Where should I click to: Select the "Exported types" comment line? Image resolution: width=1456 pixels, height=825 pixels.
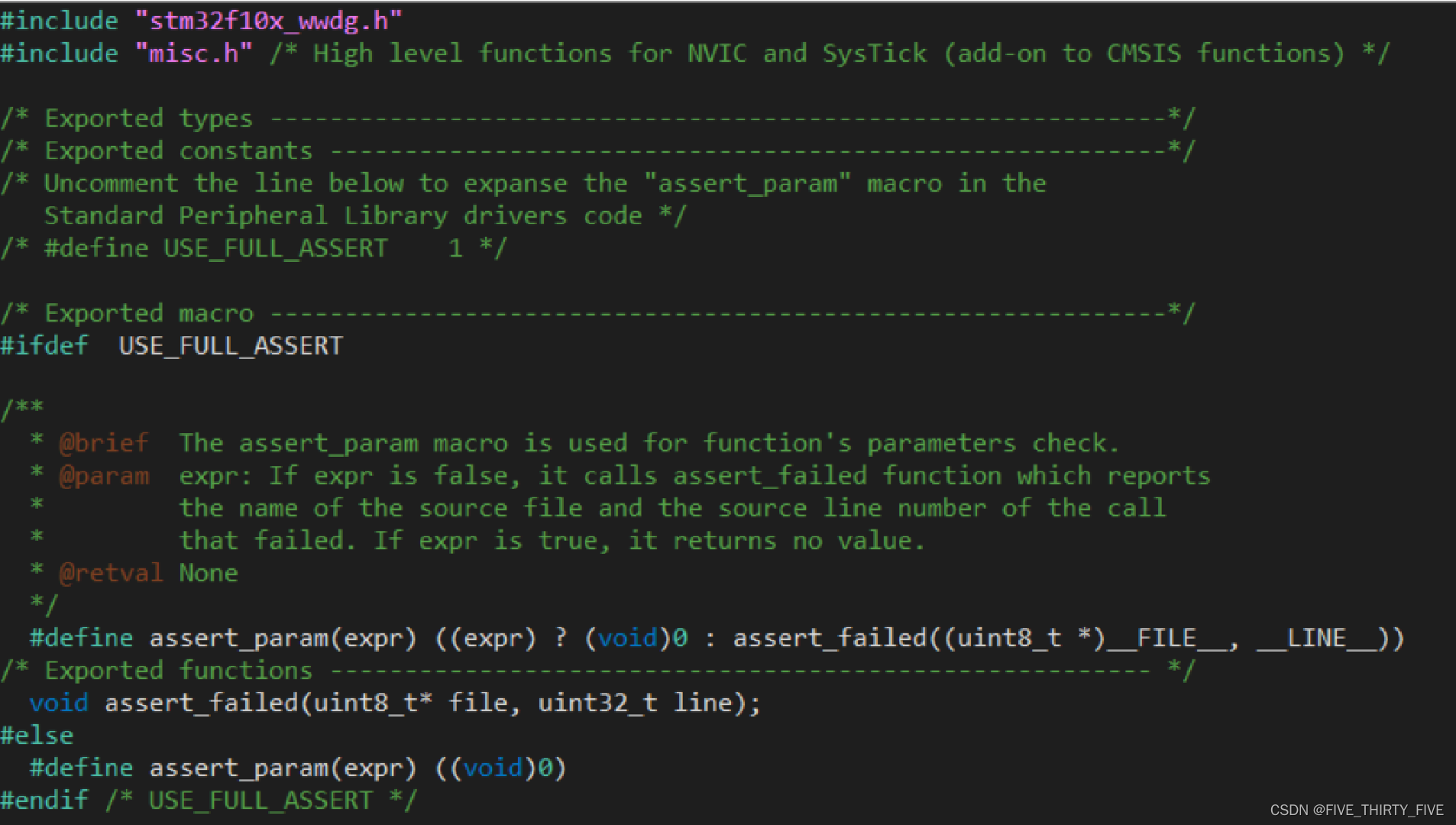[x=597, y=118]
